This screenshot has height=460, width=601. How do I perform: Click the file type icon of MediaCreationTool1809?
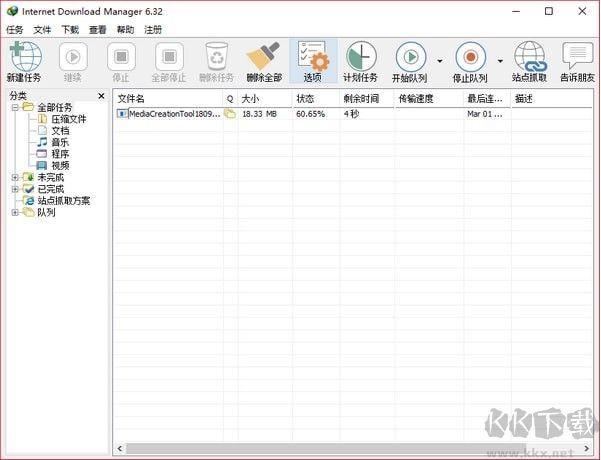122,113
